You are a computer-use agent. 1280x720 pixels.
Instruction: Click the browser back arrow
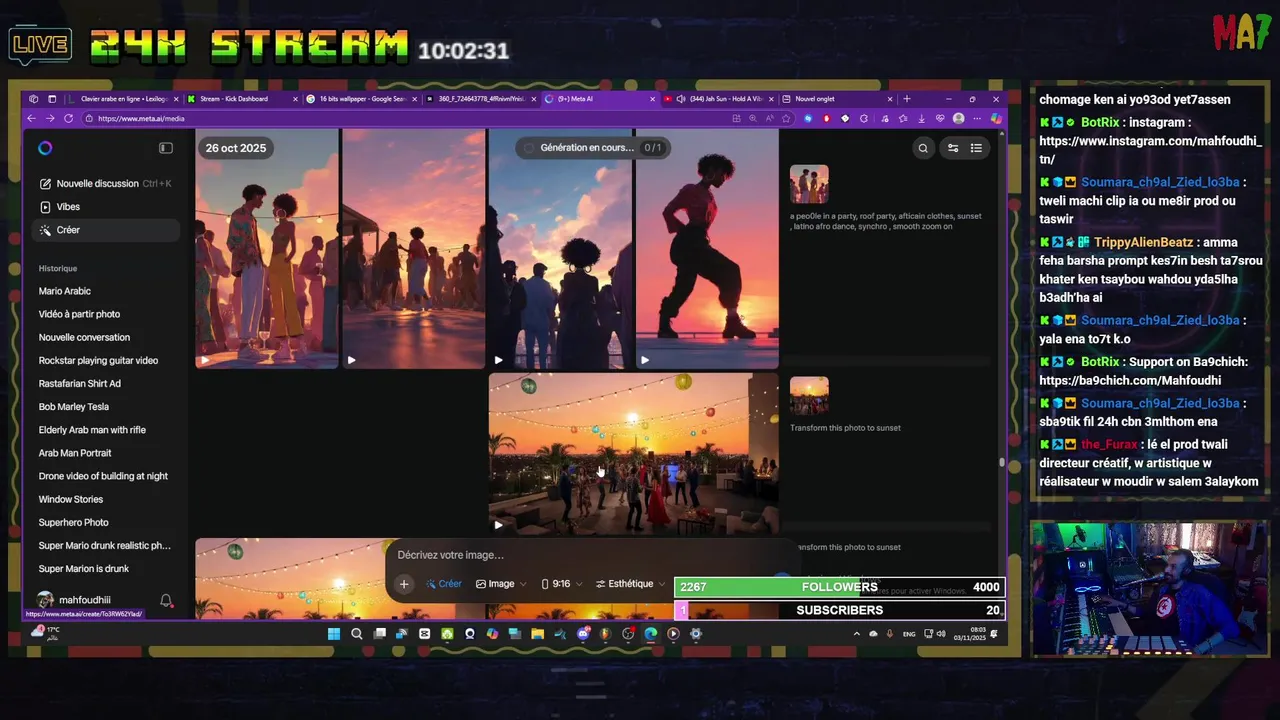click(32, 118)
